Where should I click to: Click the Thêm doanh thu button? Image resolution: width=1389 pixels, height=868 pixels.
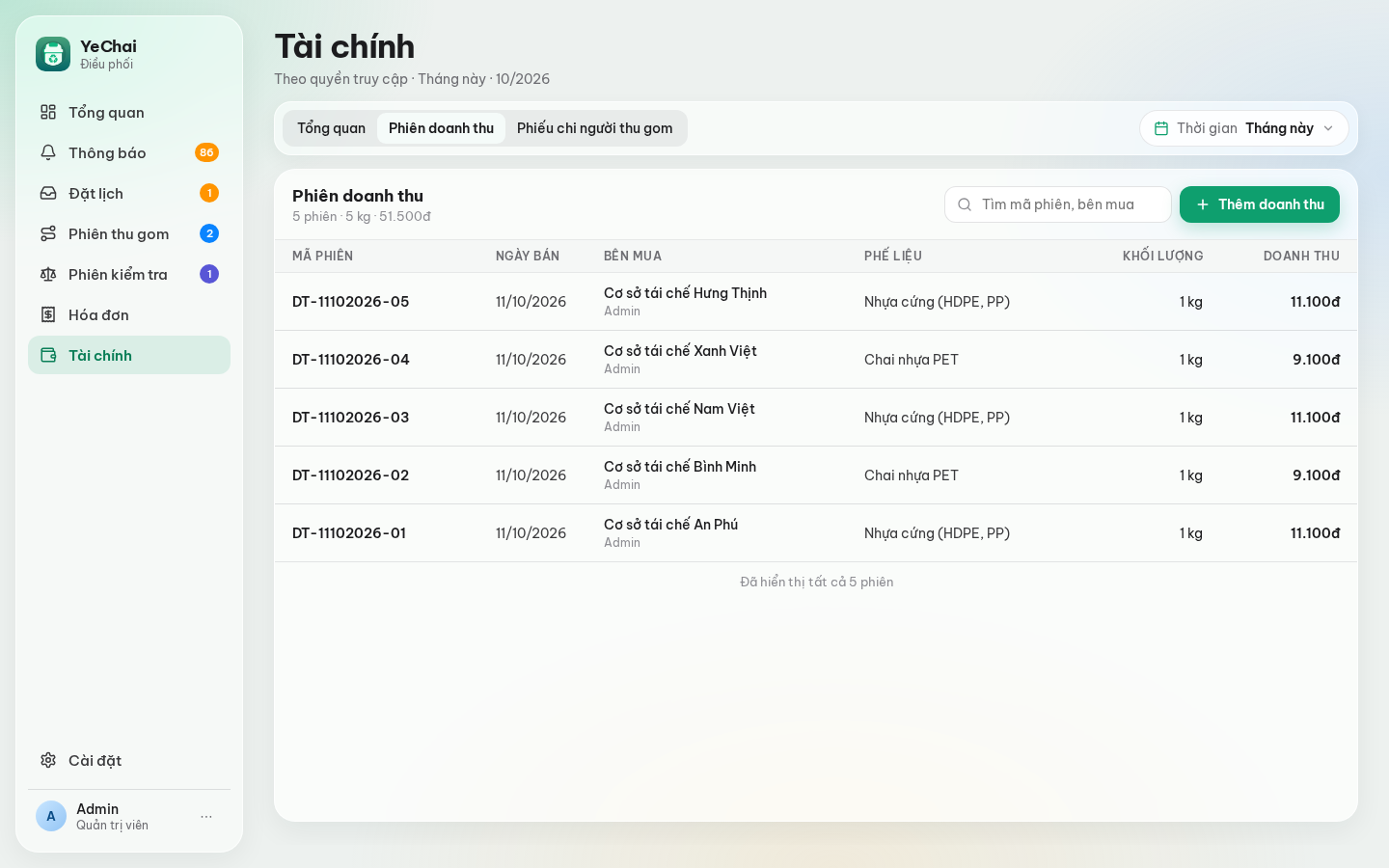1260,204
